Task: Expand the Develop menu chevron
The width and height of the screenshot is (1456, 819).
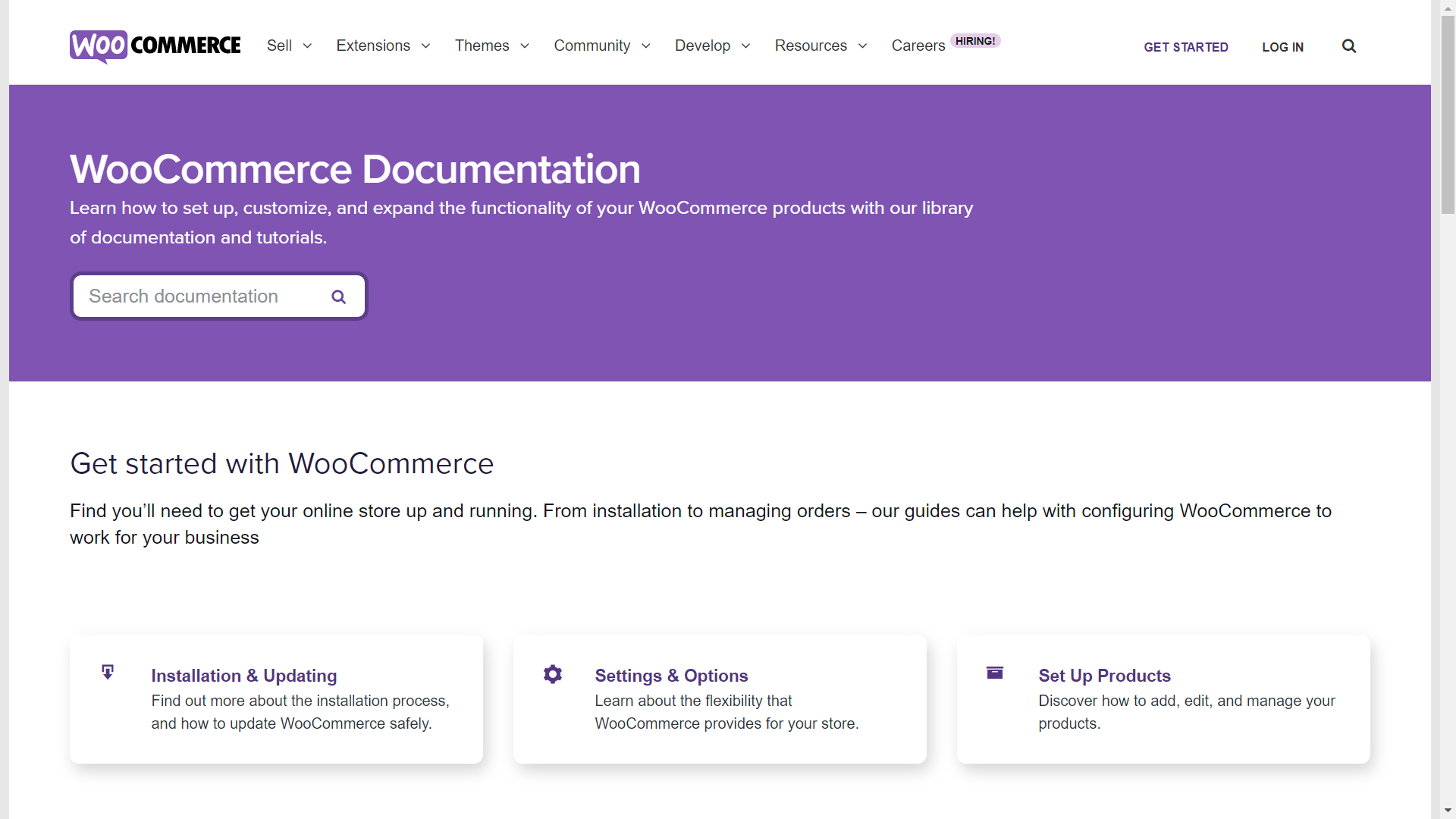Action: point(746,46)
